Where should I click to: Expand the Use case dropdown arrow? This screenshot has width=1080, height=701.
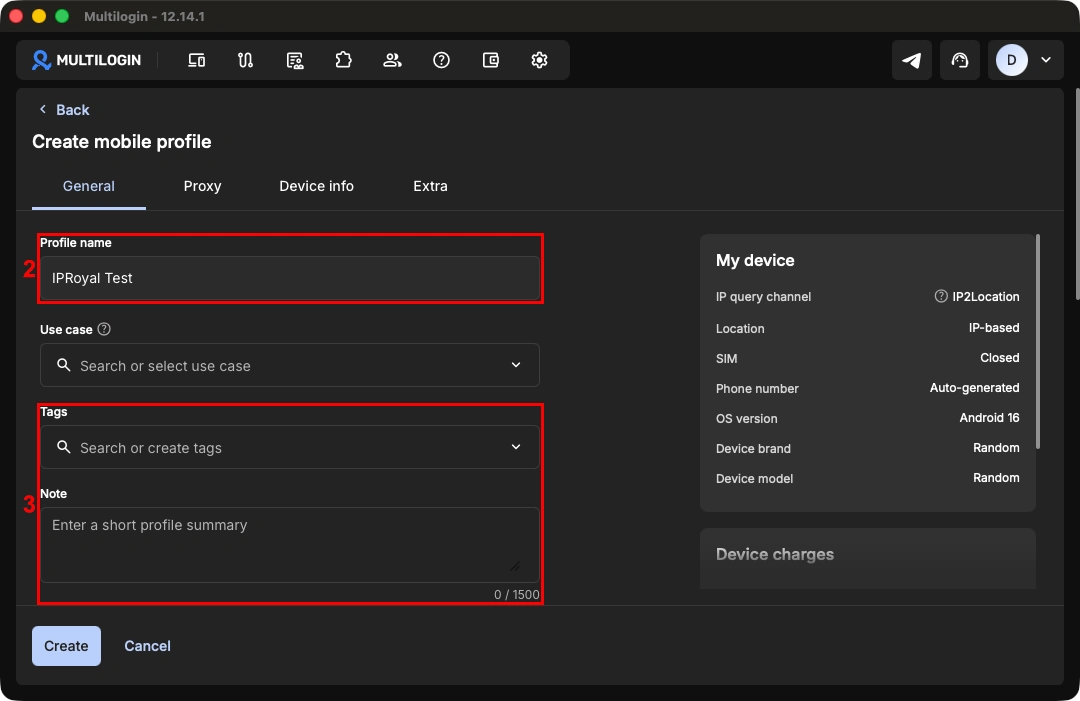[516, 365]
